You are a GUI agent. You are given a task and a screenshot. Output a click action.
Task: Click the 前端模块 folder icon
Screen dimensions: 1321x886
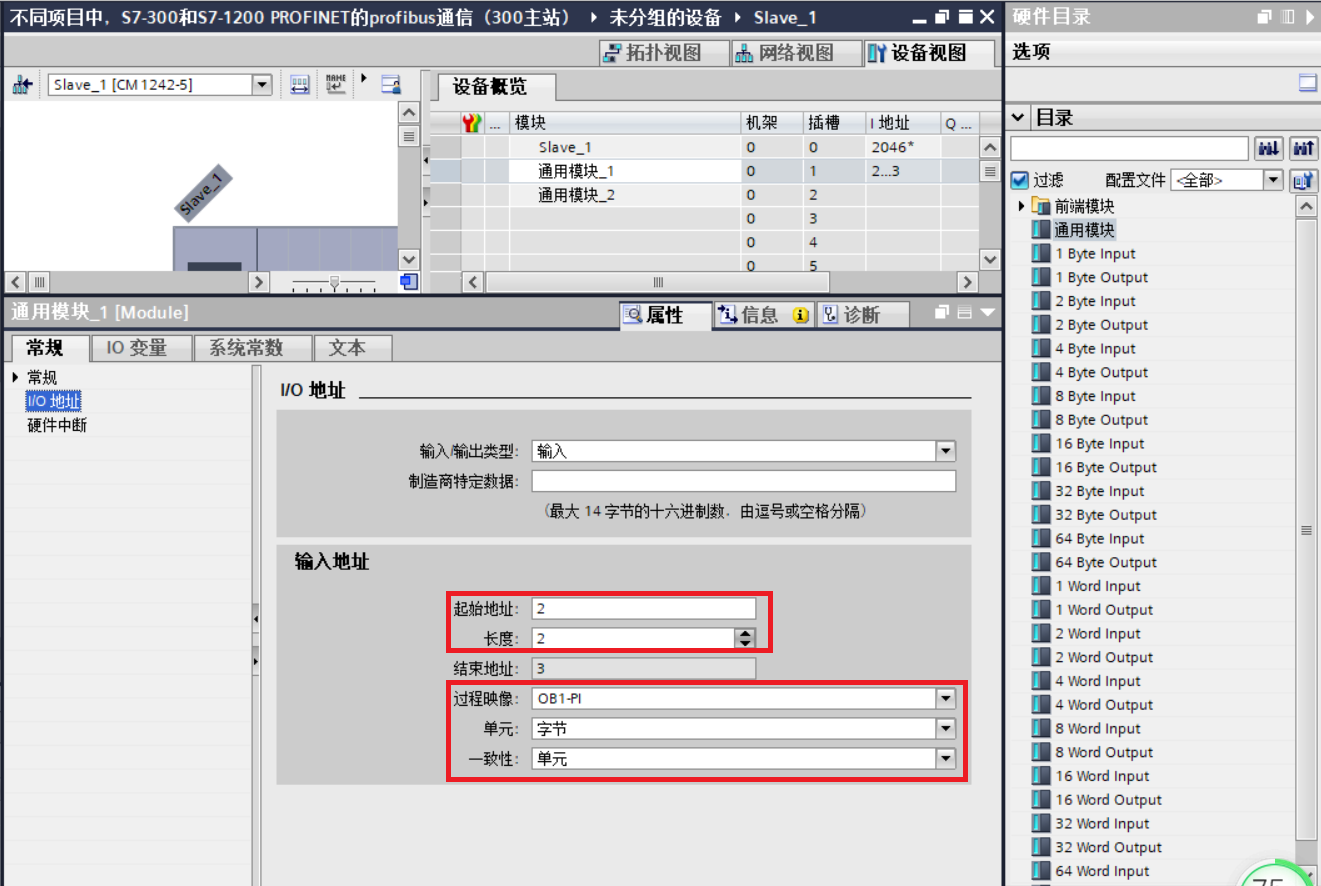click(x=1041, y=206)
